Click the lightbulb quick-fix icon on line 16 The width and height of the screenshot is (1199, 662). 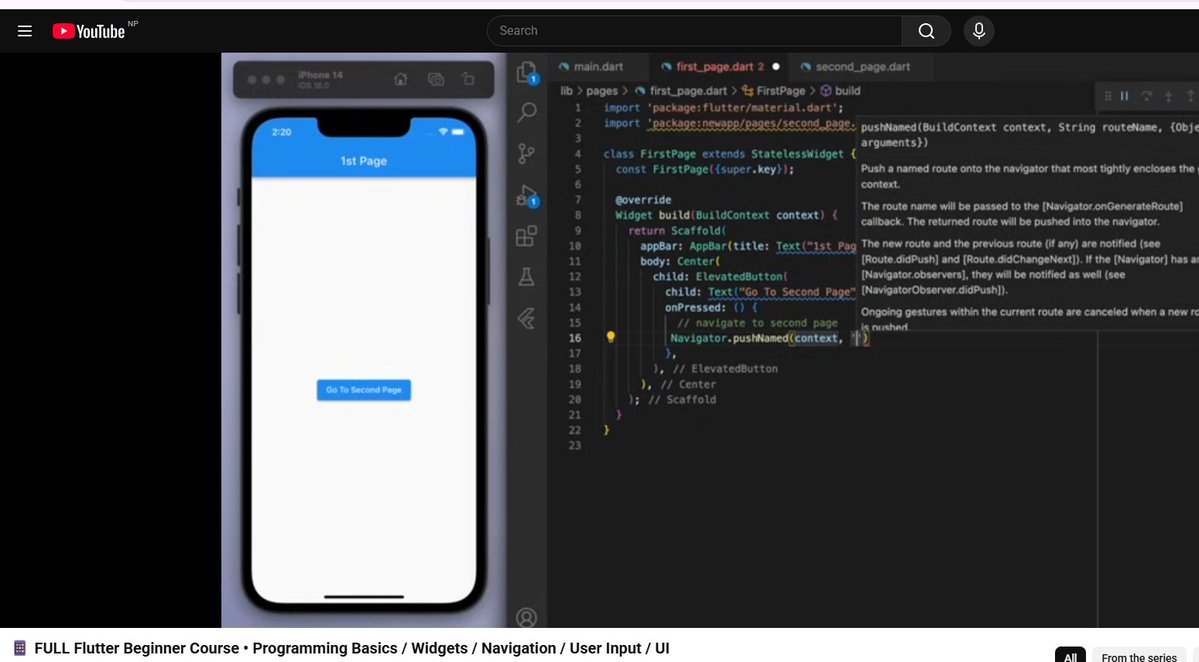pyautogui.click(x=610, y=337)
